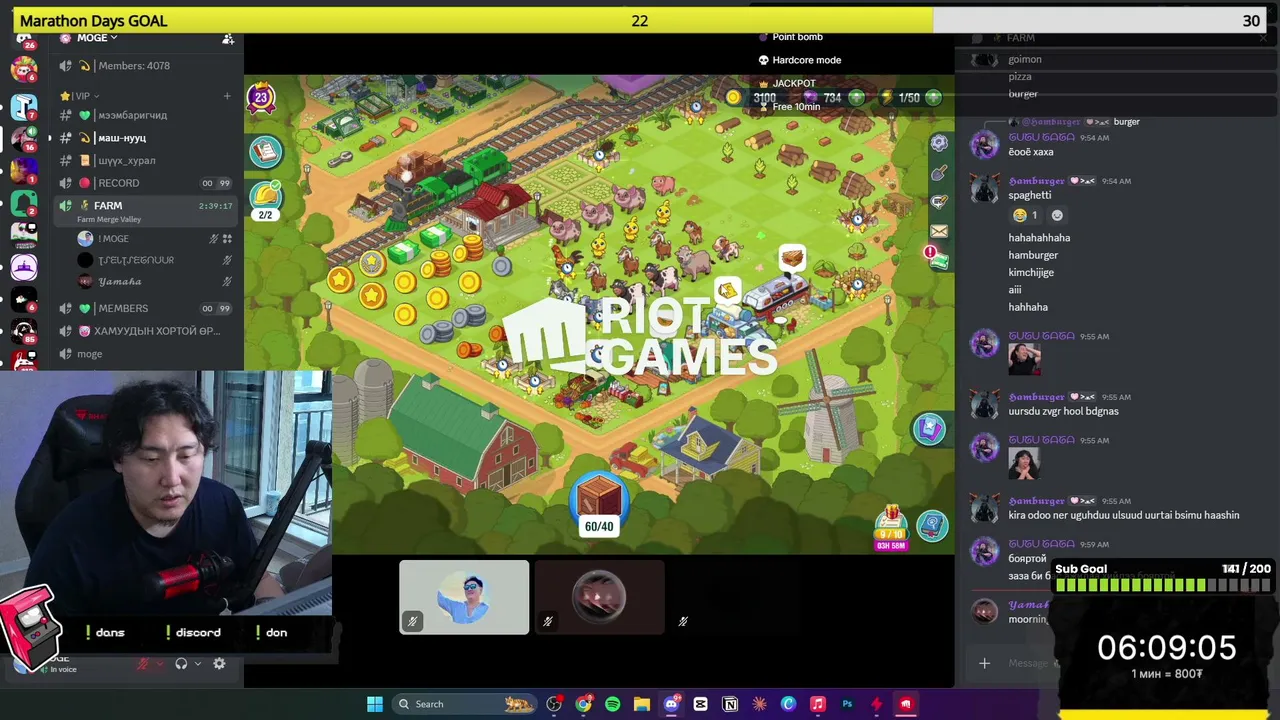1280x720 pixels.
Task: Create a channel in the VIP category
Action: tap(227, 96)
